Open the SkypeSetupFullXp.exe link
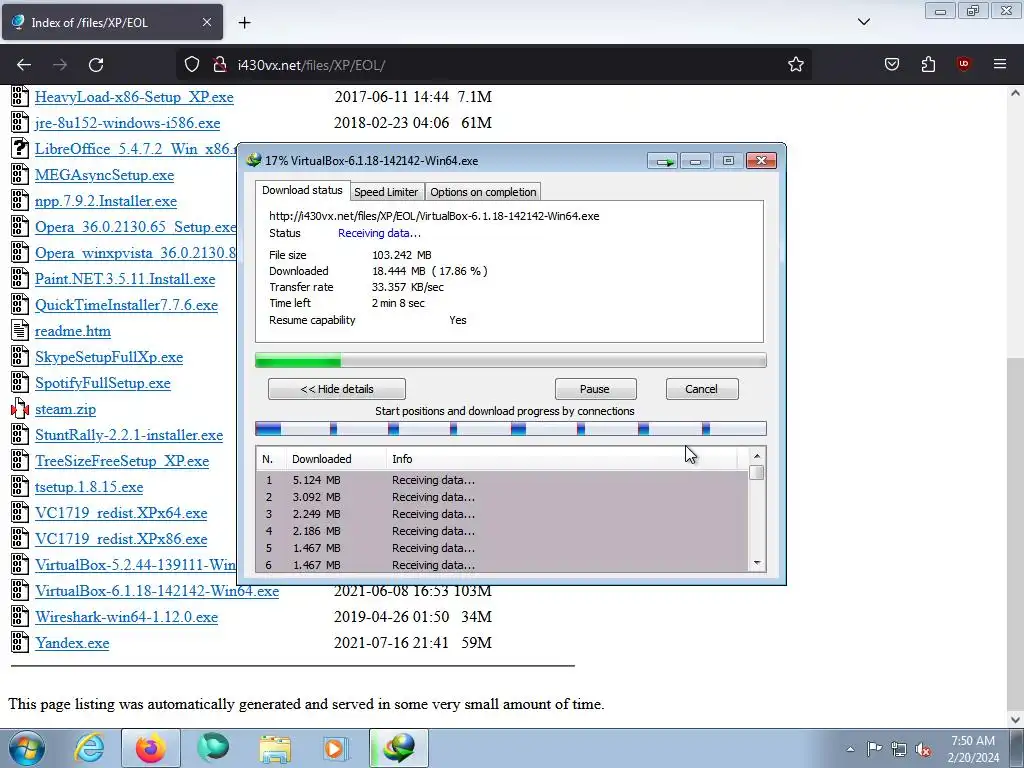Screen dimensions: 1024x768 click(109, 357)
